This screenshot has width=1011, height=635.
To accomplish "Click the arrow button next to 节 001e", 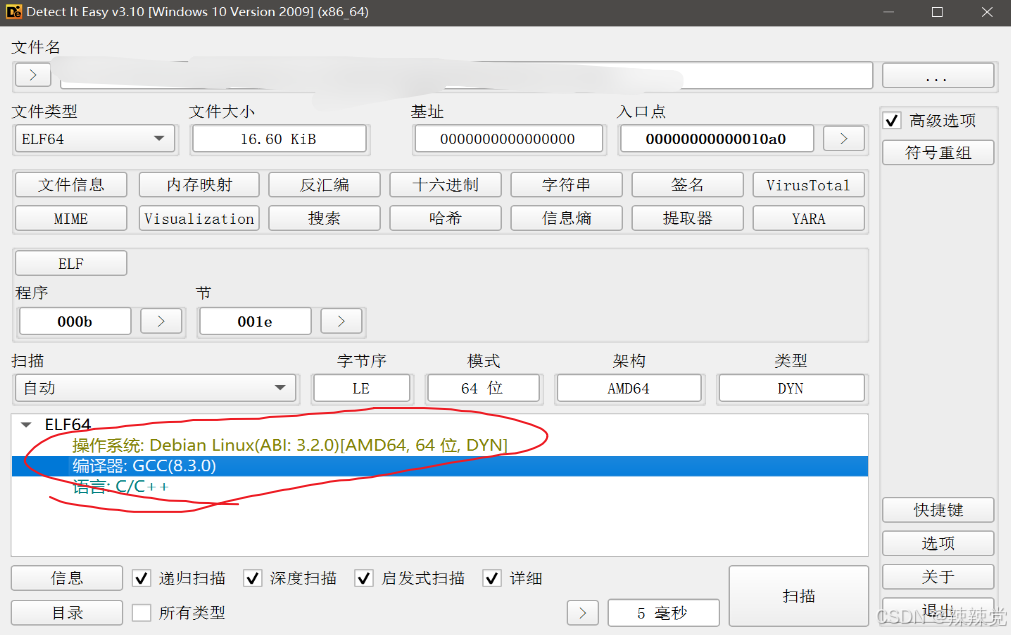I will coord(341,321).
